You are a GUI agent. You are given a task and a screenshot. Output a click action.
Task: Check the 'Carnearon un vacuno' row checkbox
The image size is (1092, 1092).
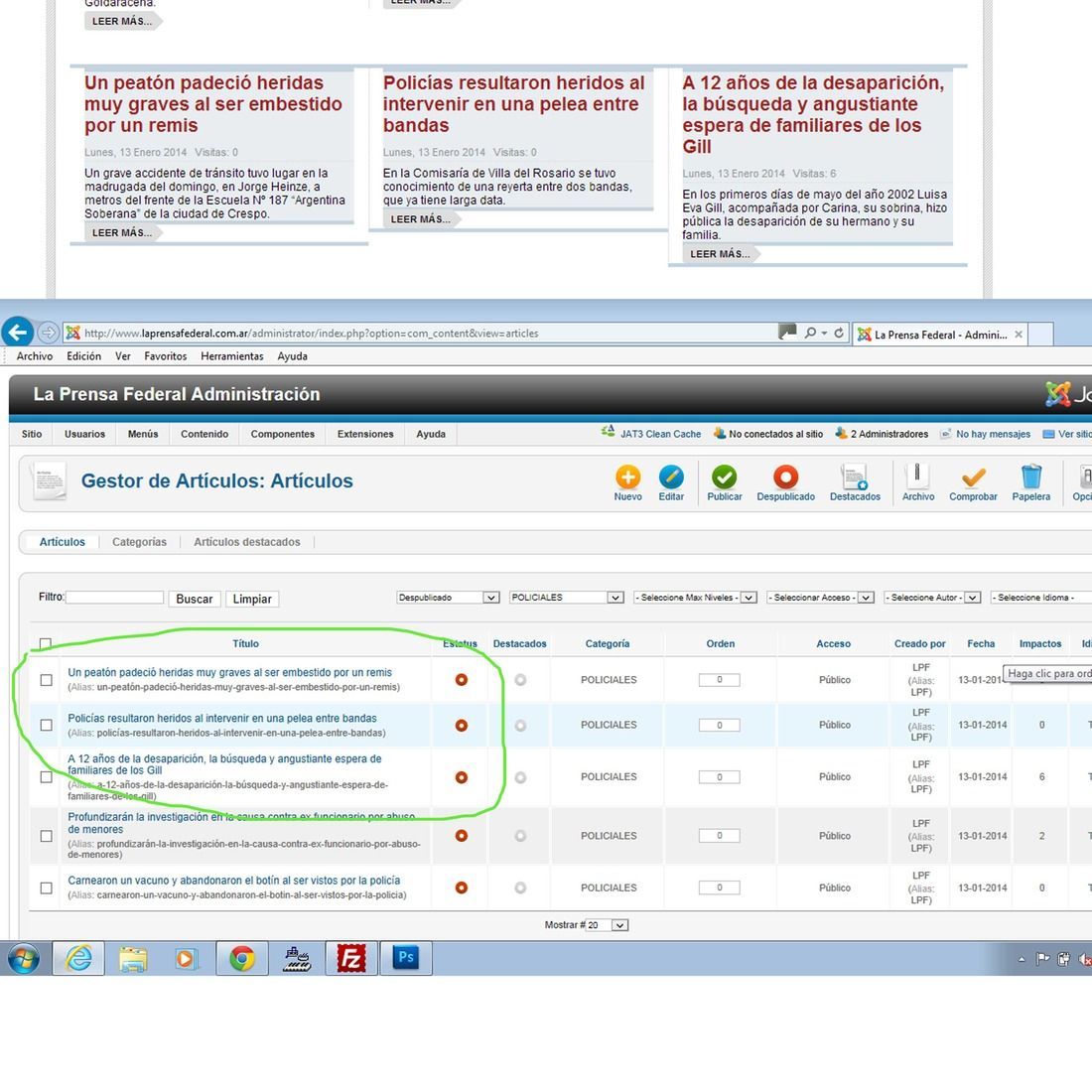click(46, 887)
